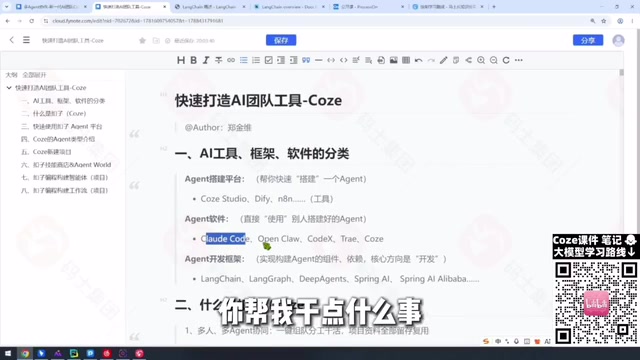Click the main title 快速打造AI团队工具-Coze
The width and height of the screenshot is (640, 360).
pyautogui.click(x=258, y=101)
